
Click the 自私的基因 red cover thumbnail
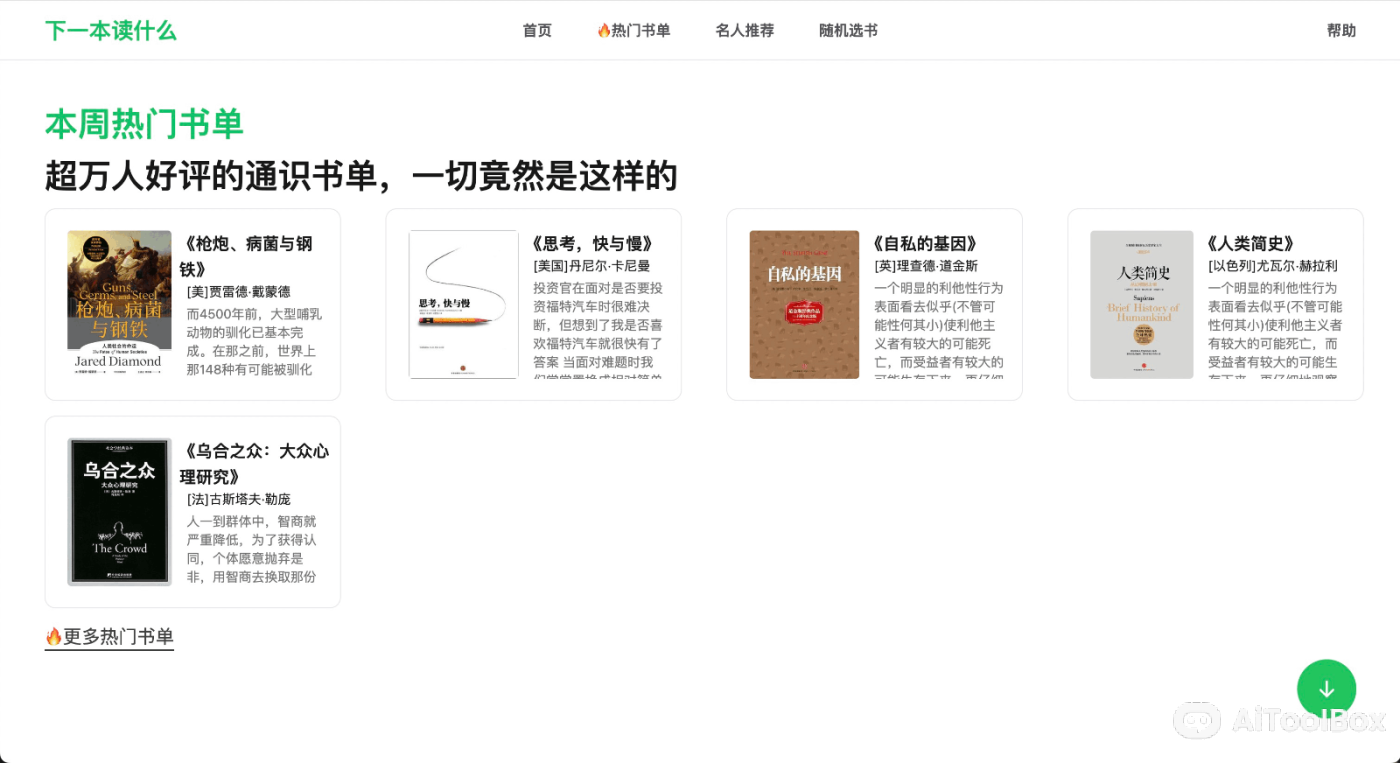803,304
